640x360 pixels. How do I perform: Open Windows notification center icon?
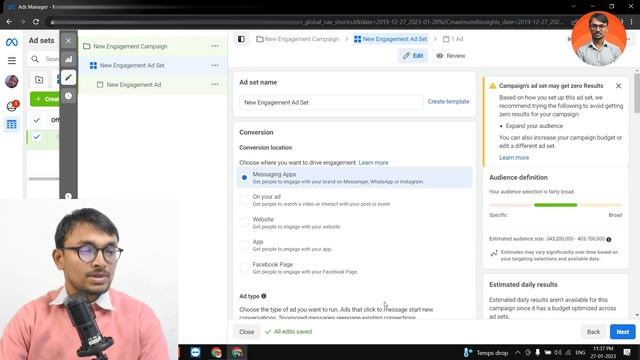[627, 352]
